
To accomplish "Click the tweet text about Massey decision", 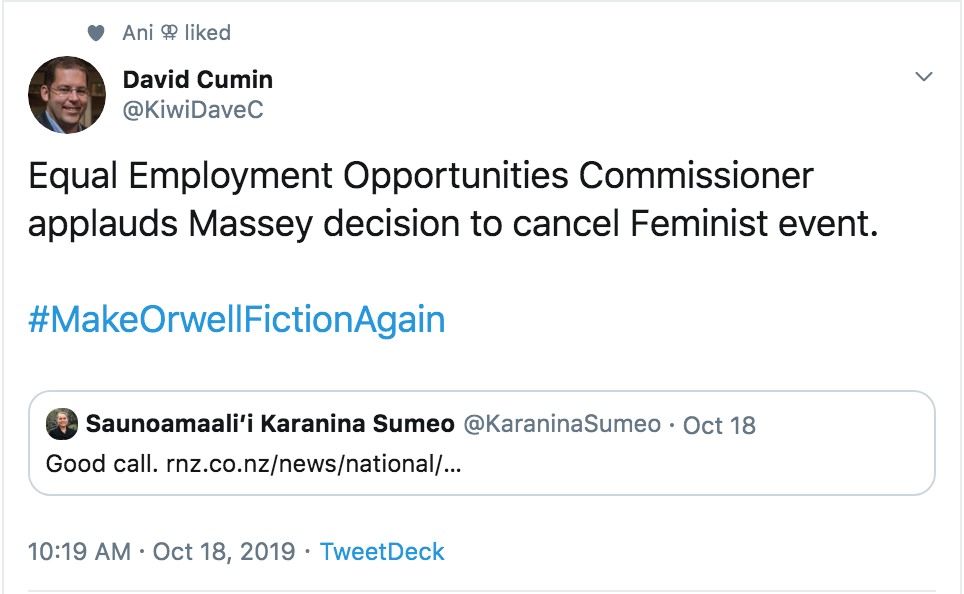I will tap(452, 223).
